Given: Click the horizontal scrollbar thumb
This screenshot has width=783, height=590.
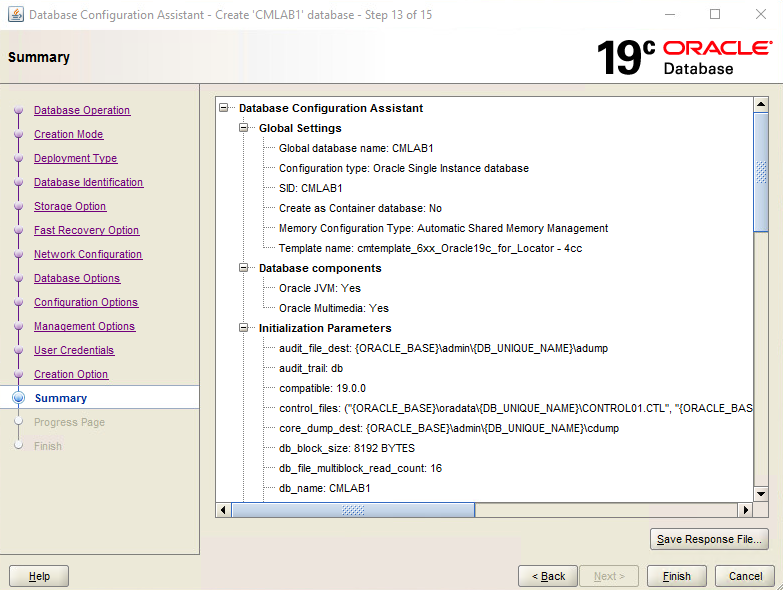Looking at the screenshot, I should (353, 510).
